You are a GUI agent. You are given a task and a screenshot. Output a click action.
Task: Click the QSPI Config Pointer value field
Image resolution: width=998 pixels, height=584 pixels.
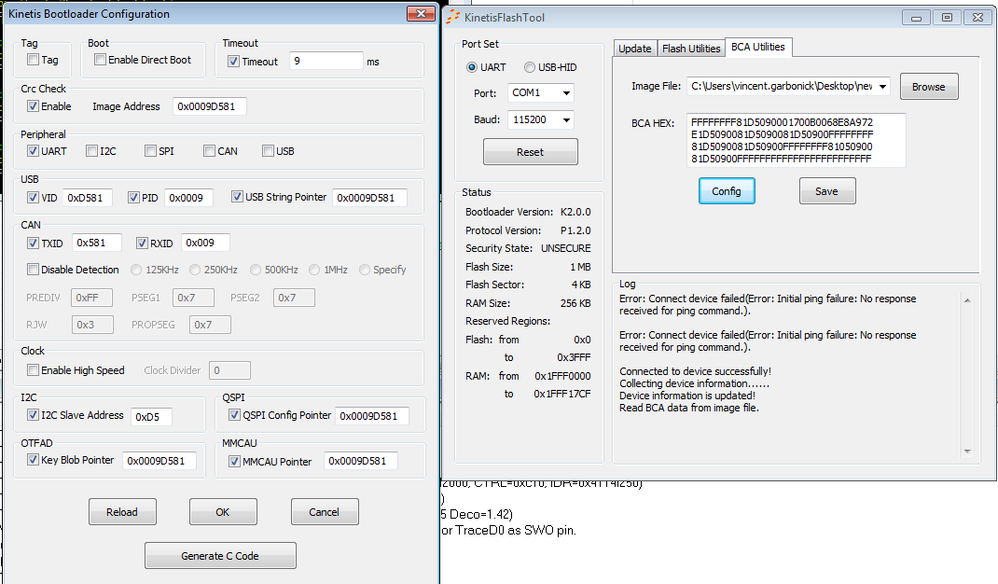click(372, 416)
